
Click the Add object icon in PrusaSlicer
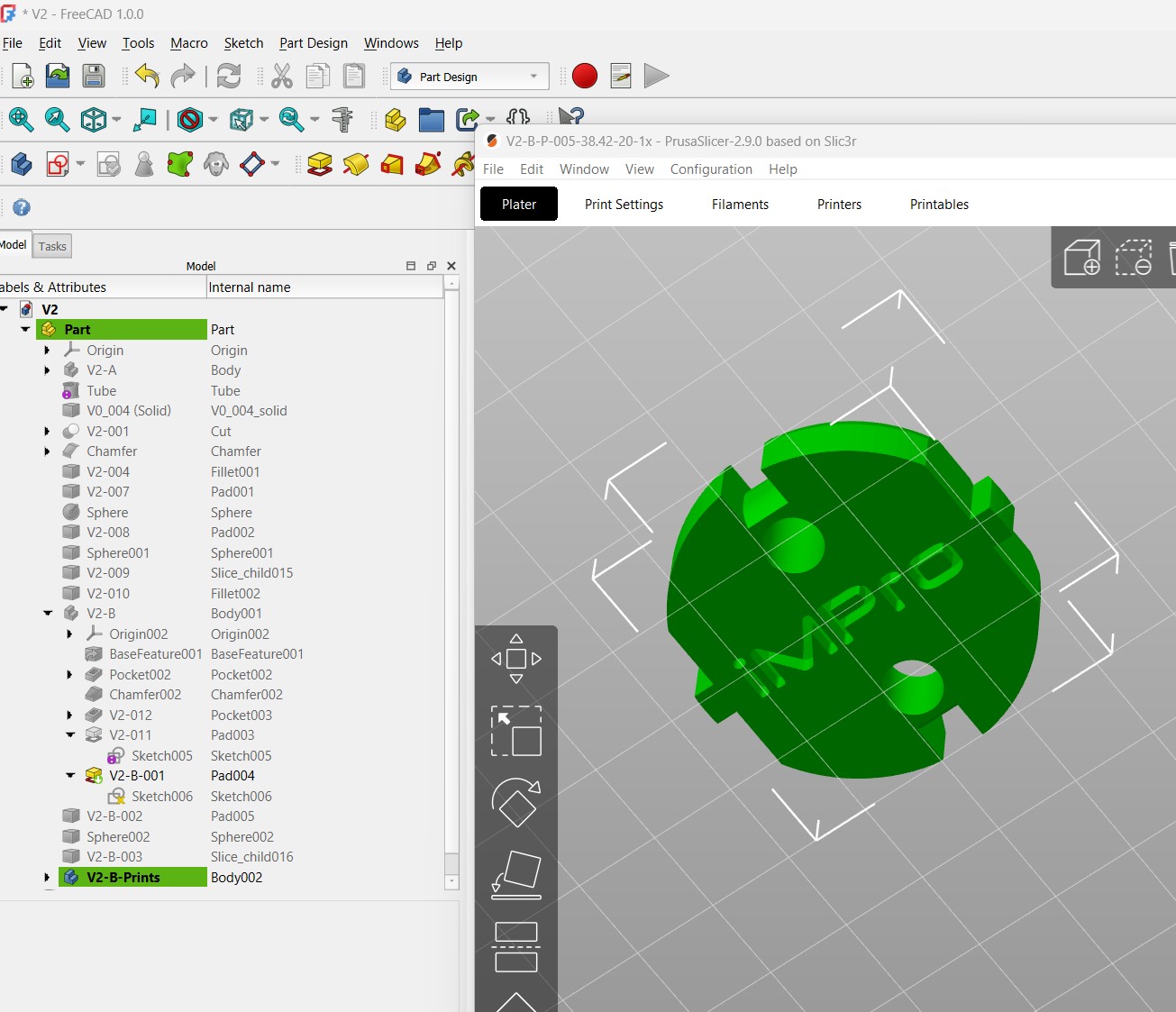pyautogui.click(x=1081, y=258)
